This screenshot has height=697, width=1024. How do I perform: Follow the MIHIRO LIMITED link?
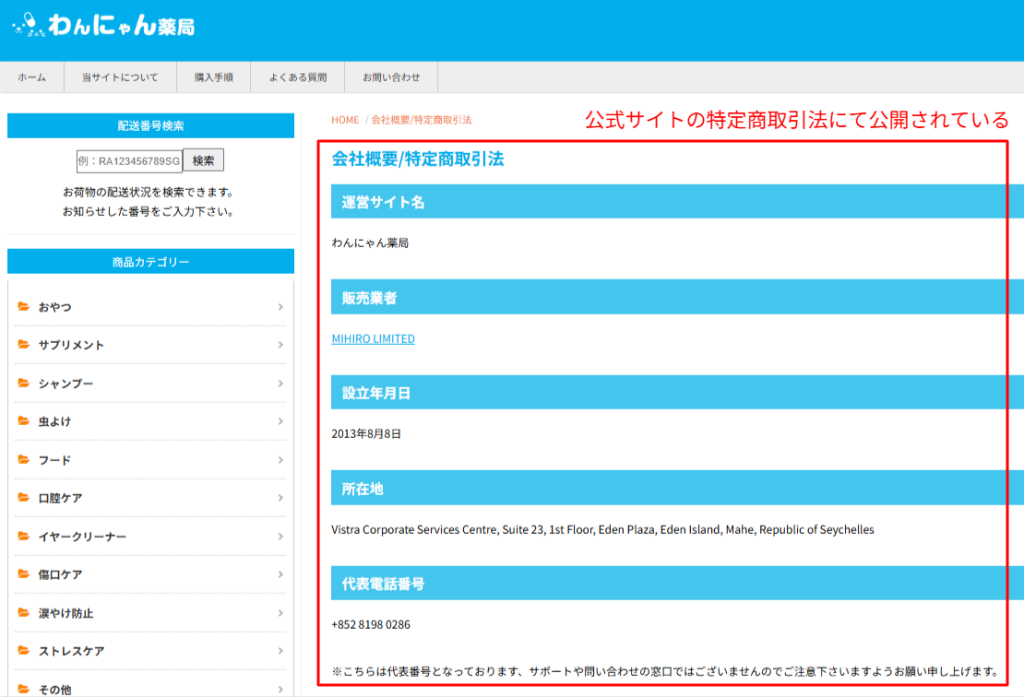(x=373, y=338)
